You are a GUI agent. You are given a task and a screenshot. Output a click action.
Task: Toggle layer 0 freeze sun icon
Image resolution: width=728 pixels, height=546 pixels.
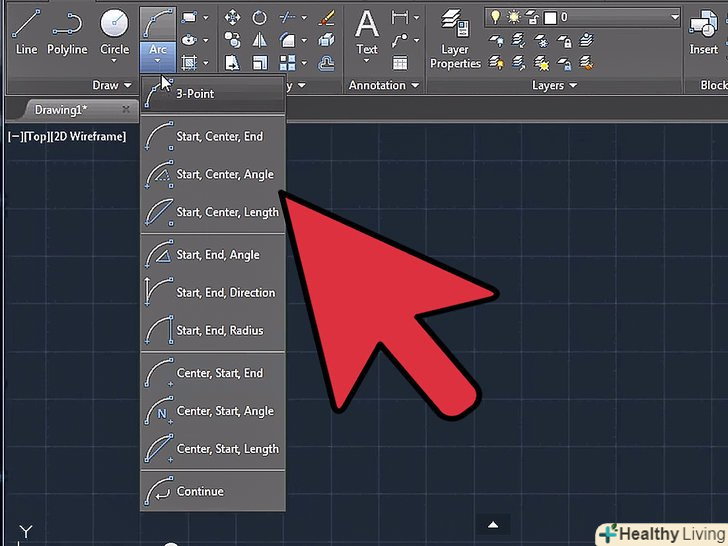(x=514, y=18)
